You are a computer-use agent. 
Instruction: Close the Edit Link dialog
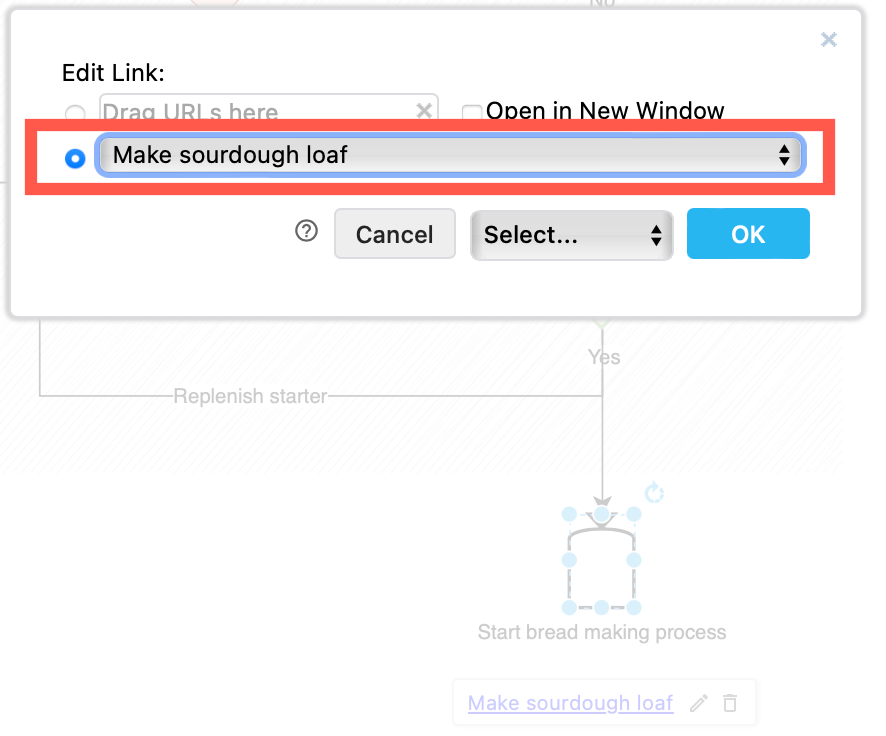coord(829,40)
